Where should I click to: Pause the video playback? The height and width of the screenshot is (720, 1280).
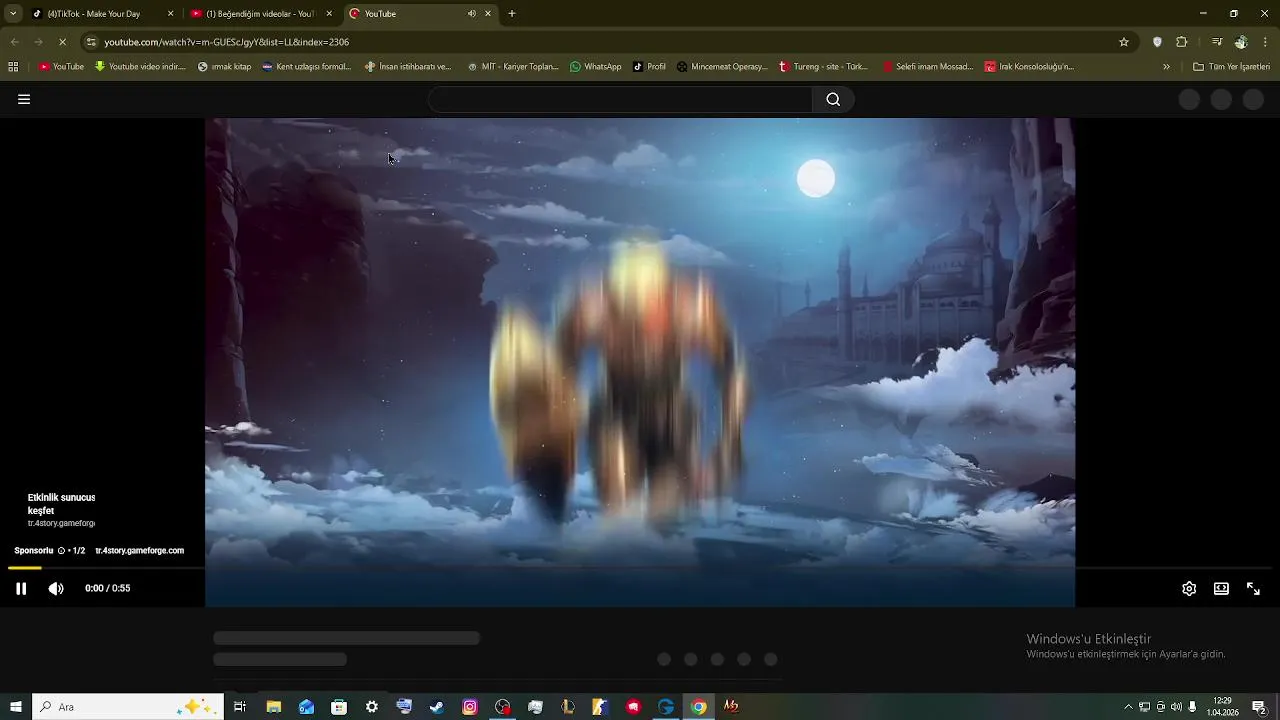point(21,588)
